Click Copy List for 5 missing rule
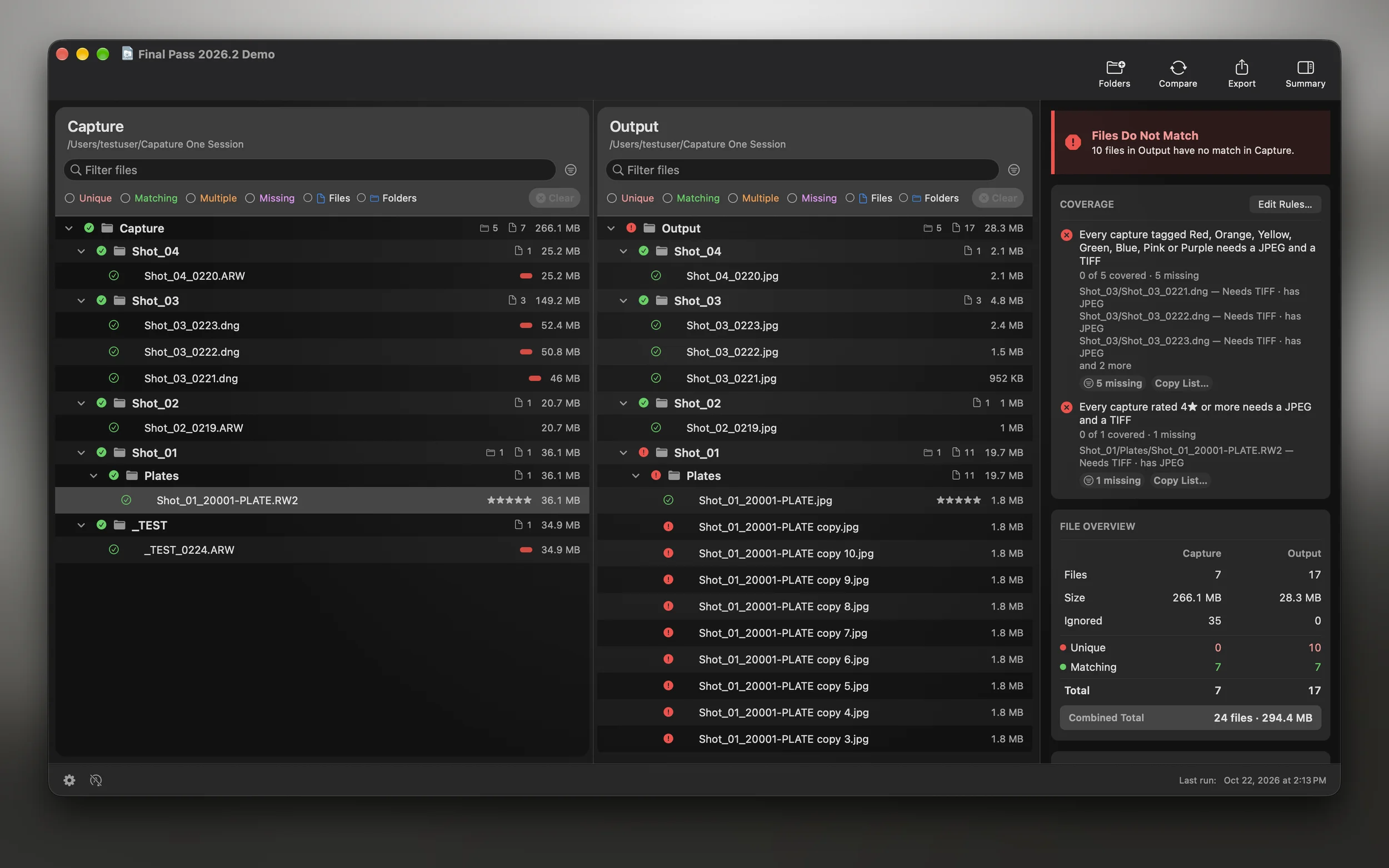The image size is (1389, 868). pyautogui.click(x=1181, y=383)
